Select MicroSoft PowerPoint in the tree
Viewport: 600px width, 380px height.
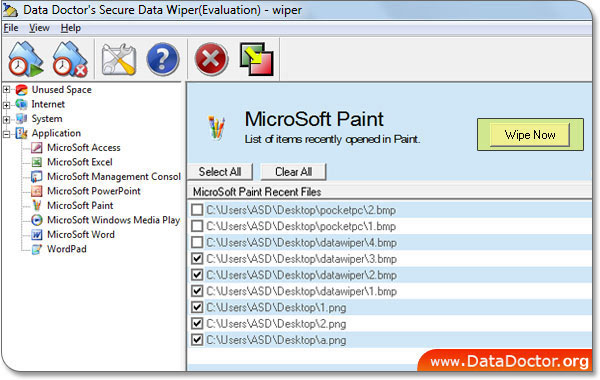click(94, 191)
